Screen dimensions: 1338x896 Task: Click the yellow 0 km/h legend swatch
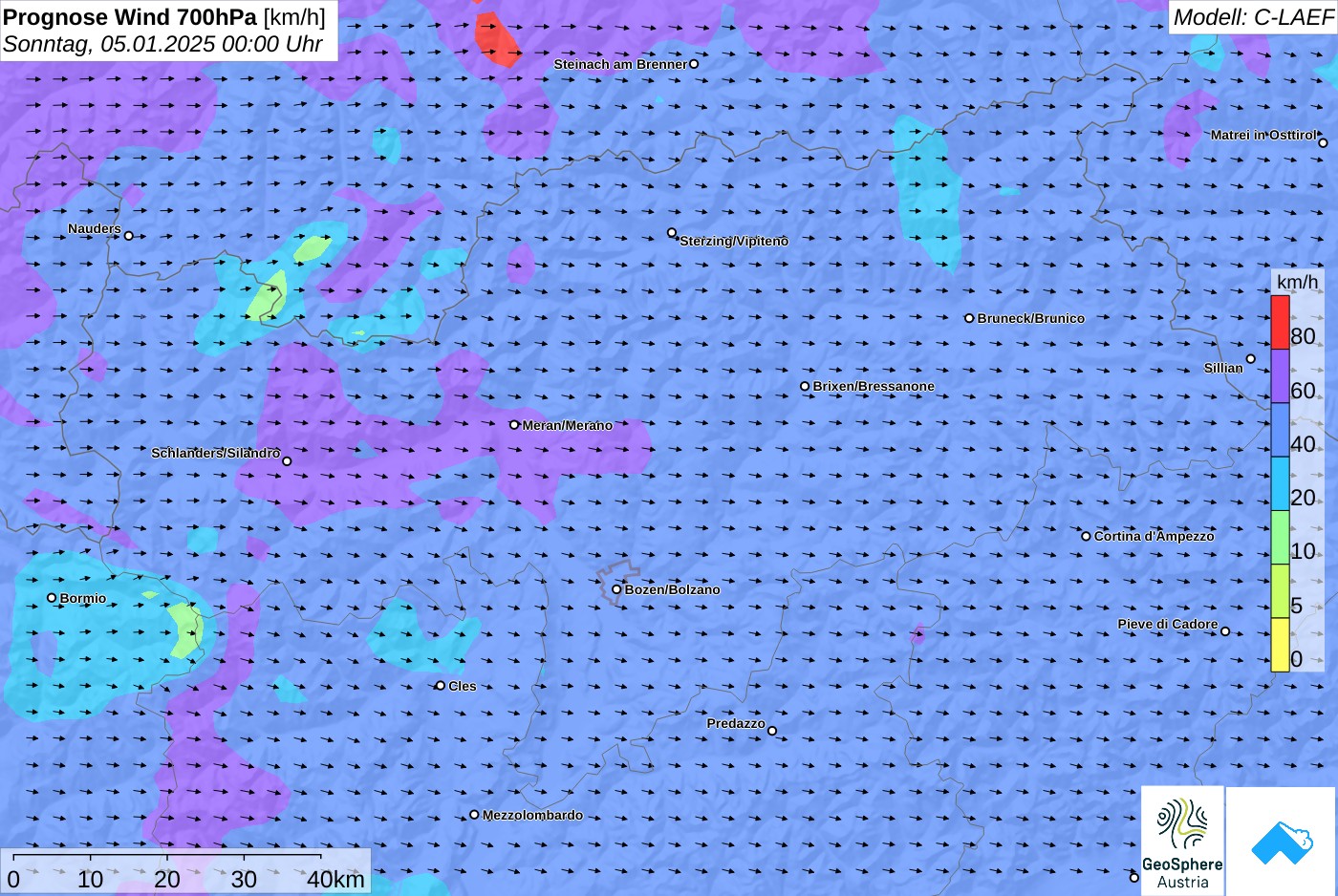click(x=1280, y=645)
